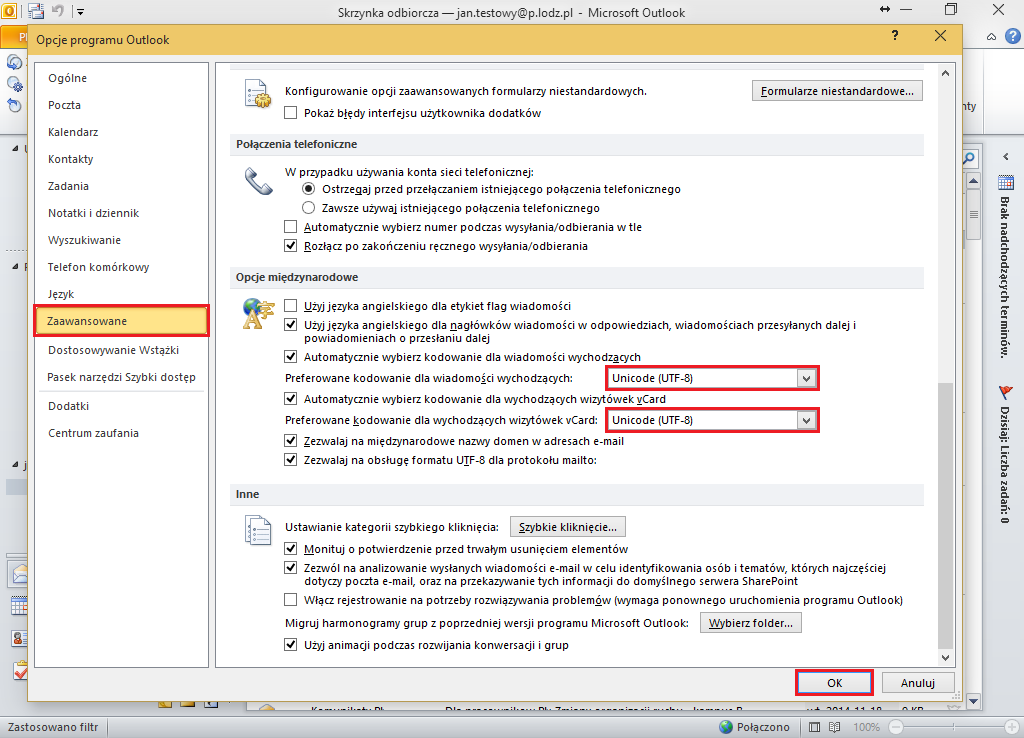Click Send/Receive All Folders quick access icon
Screen dimensions: 1024x738
[36, 10]
